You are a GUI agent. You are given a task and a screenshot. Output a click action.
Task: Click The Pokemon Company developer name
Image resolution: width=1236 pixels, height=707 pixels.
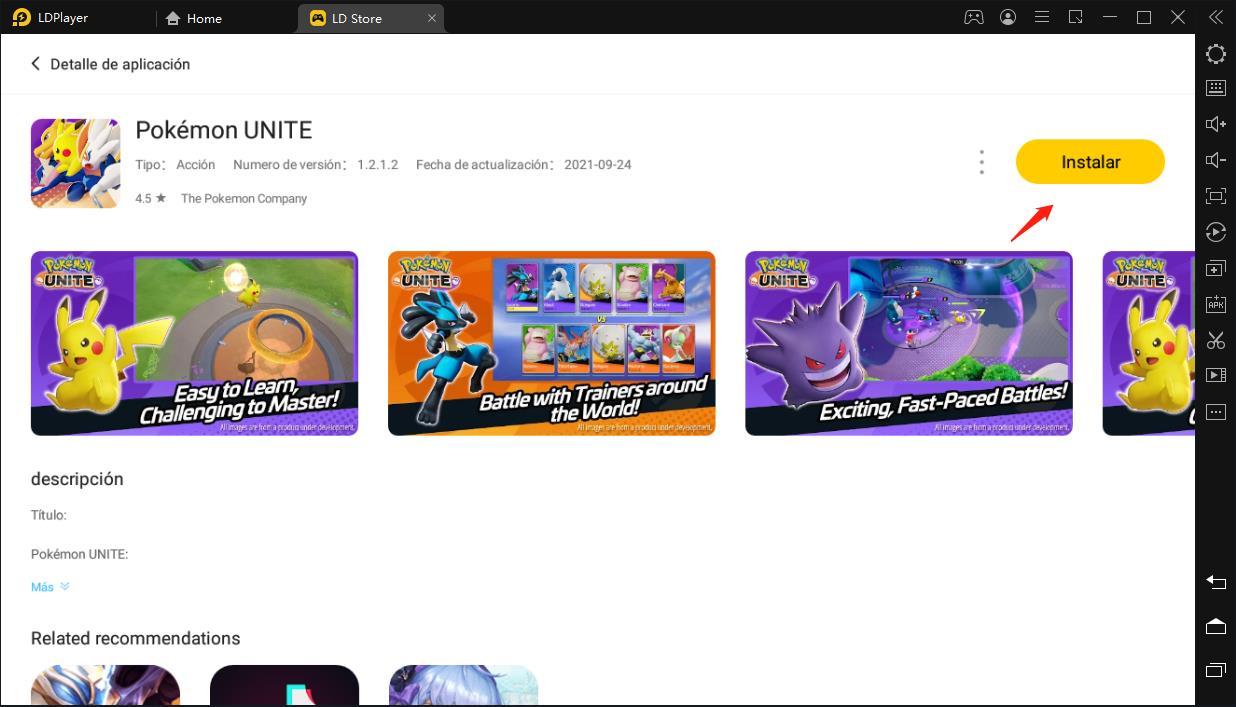244,199
